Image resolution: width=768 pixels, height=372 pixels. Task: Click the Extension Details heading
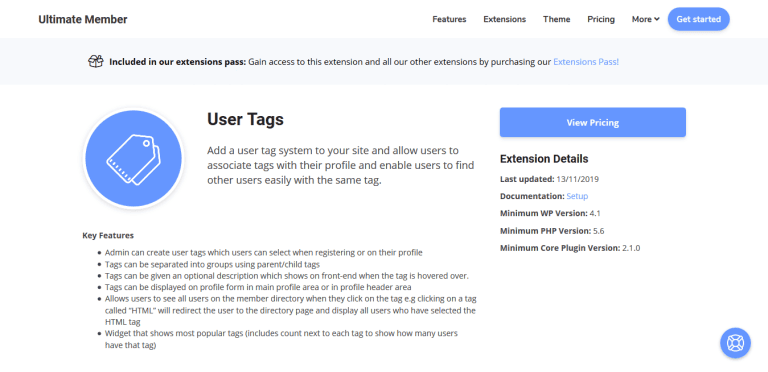[544, 159]
